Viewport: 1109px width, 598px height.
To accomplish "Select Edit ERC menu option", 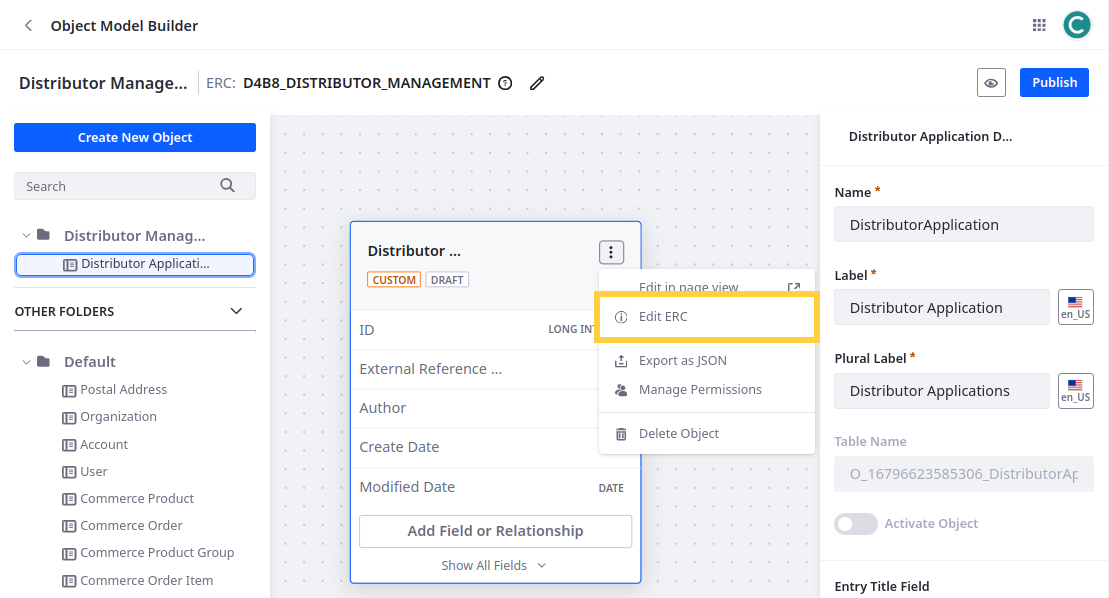I will coord(663,317).
